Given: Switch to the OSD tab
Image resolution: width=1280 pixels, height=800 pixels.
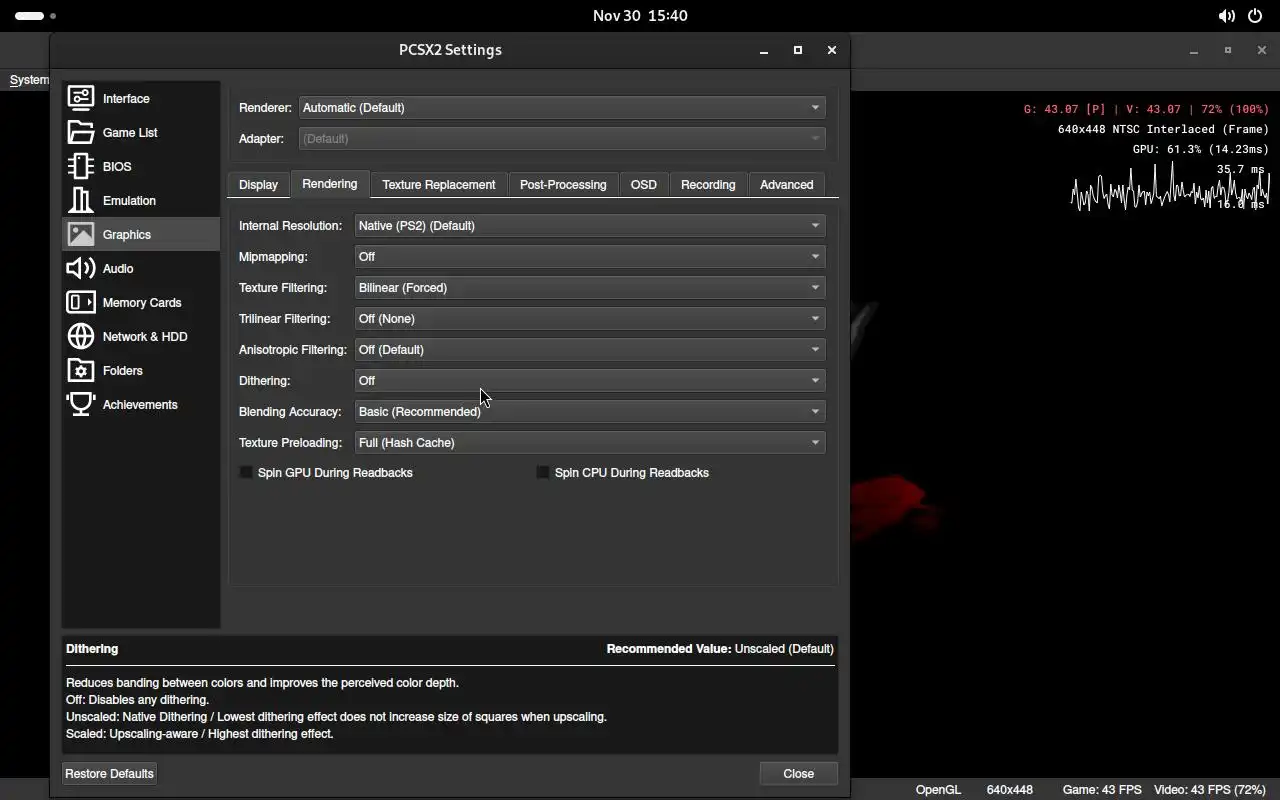Looking at the screenshot, I should point(644,184).
